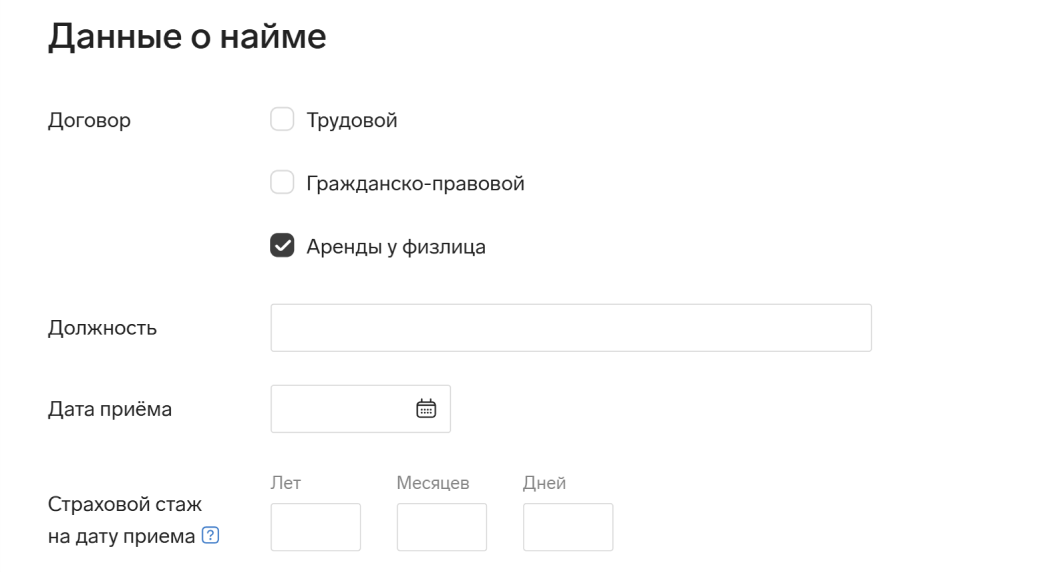The image size is (1064, 572).
Task: Click the Дата приёма field label
Action: [x=110, y=409]
